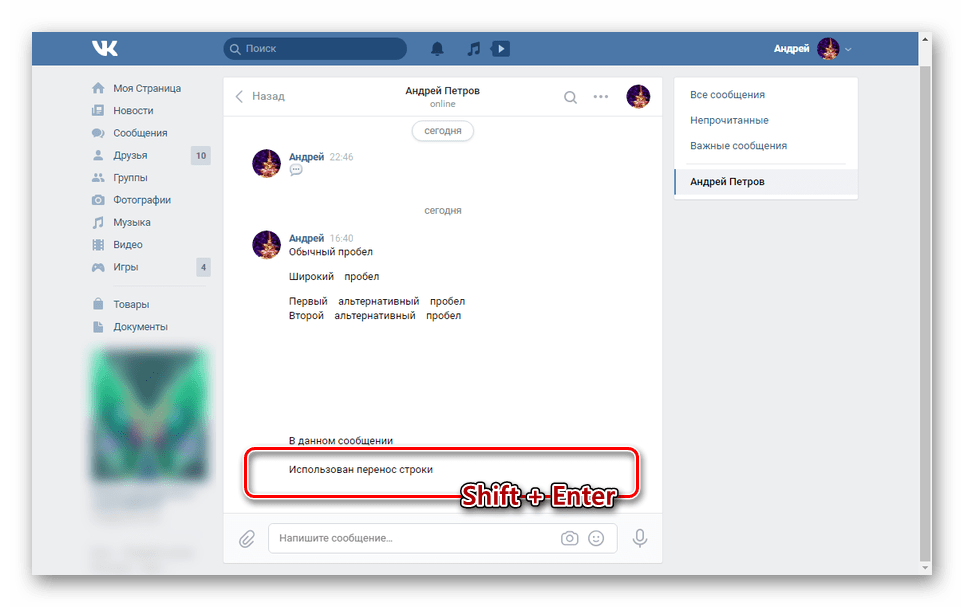Image resolution: width=964 pixels, height=607 pixels.
Task: Open the emoji picker smiley icon
Action: (597, 538)
